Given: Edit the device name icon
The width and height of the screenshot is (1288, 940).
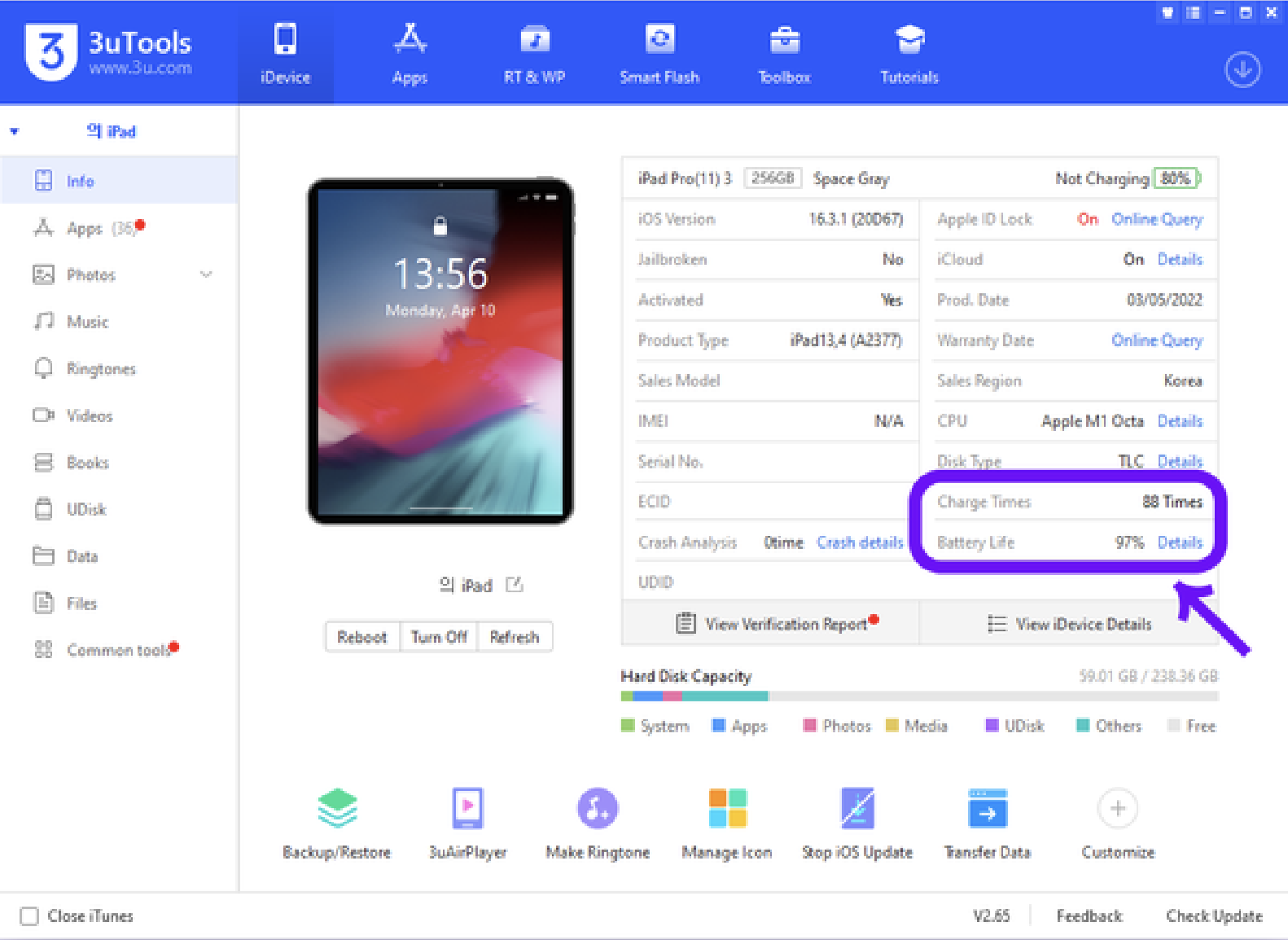Looking at the screenshot, I should pyautogui.click(x=514, y=584).
